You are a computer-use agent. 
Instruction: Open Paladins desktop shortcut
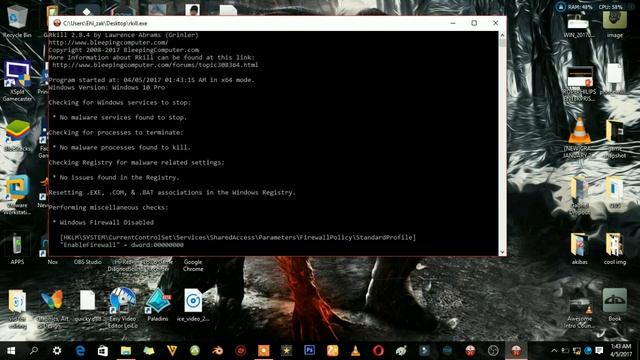(x=158, y=305)
